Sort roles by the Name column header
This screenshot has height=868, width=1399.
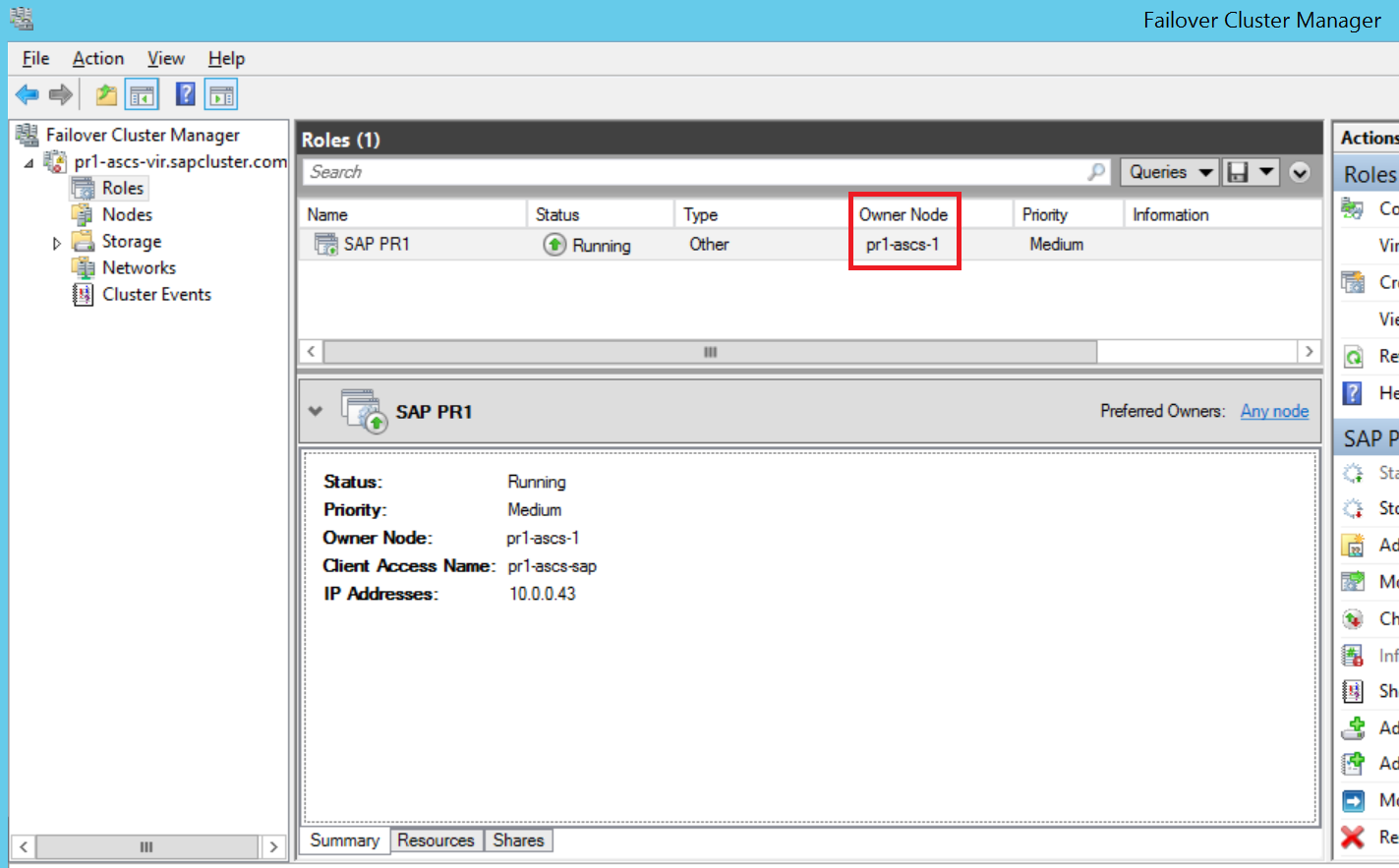click(x=413, y=214)
